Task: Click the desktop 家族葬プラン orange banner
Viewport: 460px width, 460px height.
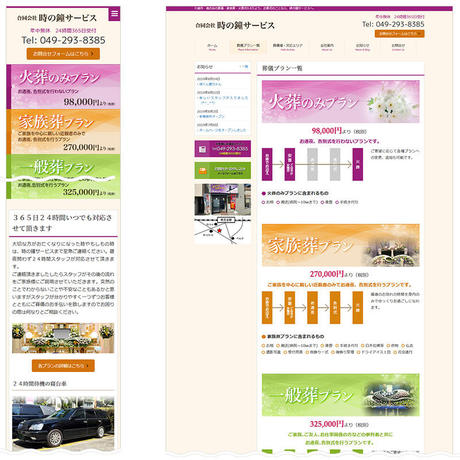Action: pos(341,245)
